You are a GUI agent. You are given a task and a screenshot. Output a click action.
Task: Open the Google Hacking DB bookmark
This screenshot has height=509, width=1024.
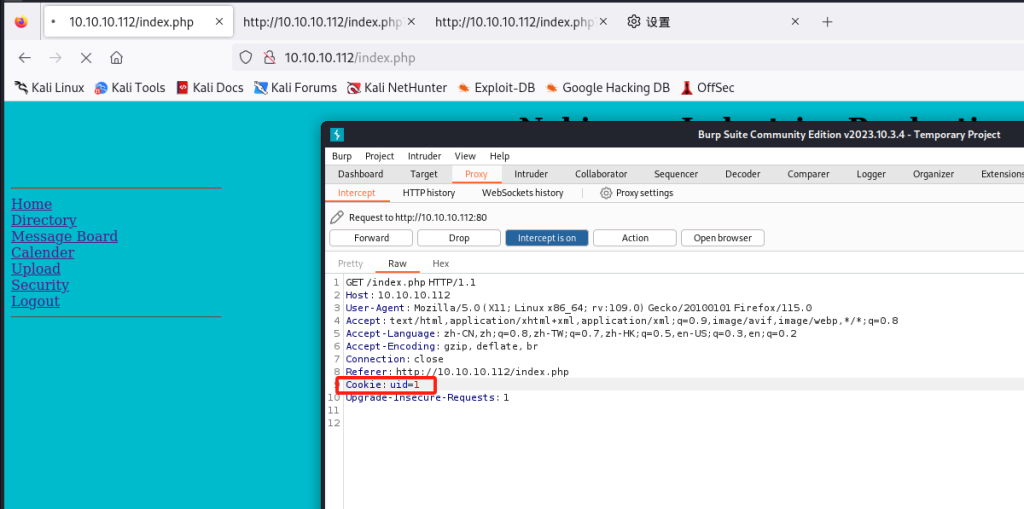[x=608, y=88]
